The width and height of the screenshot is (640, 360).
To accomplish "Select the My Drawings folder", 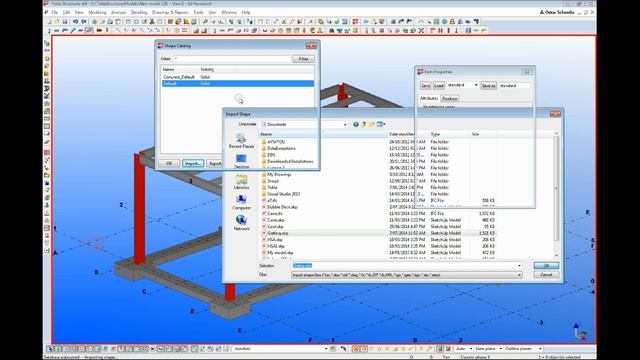I will [279, 174].
